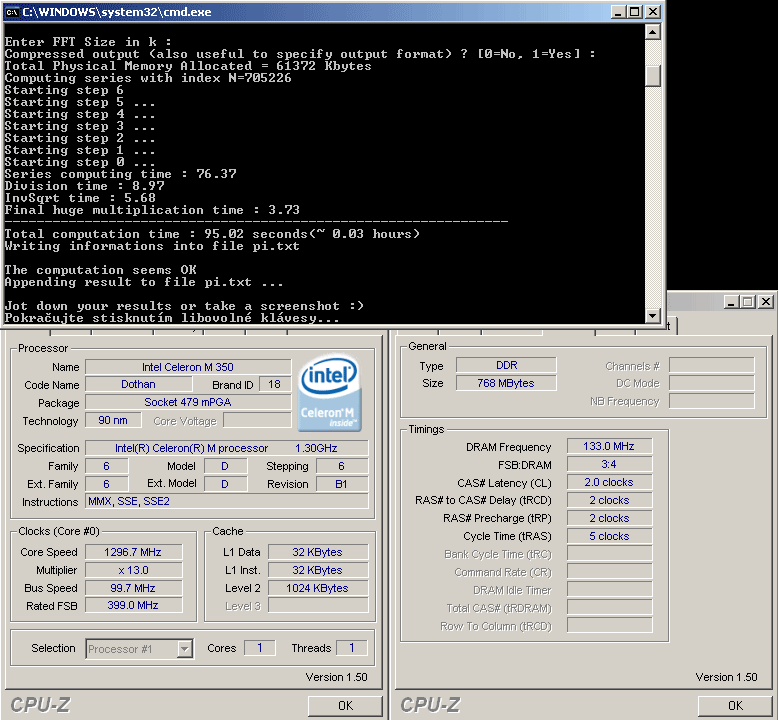The height and width of the screenshot is (720, 778).
Task: Click the Package value Socket 479 mPGA
Action: (x=188, y=402)
